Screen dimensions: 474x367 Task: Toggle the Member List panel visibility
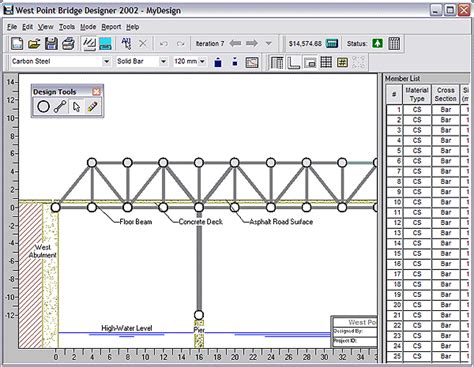point(277,62)
